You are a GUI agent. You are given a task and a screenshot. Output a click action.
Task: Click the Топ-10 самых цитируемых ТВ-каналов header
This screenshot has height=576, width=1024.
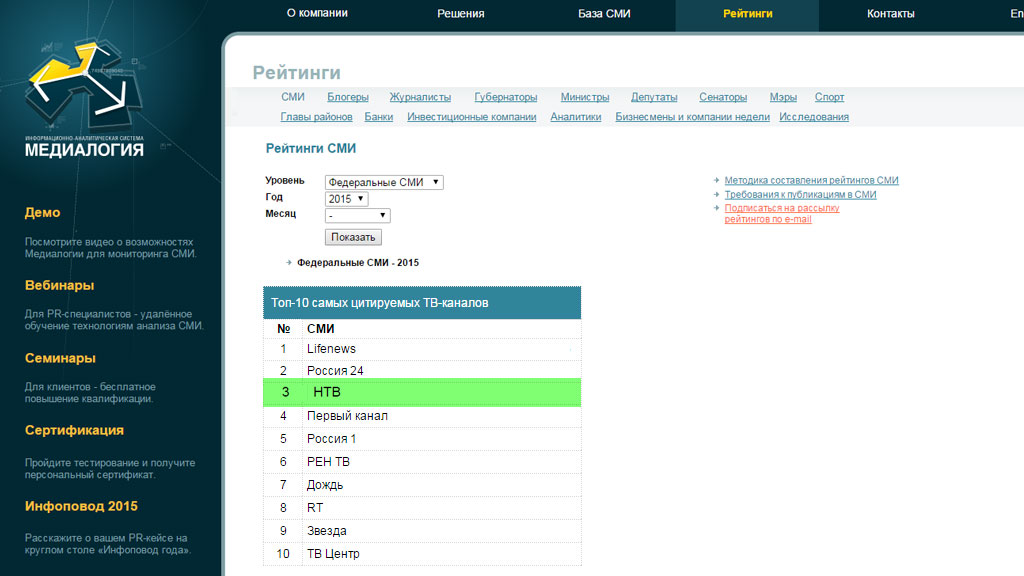coord(422,303)
